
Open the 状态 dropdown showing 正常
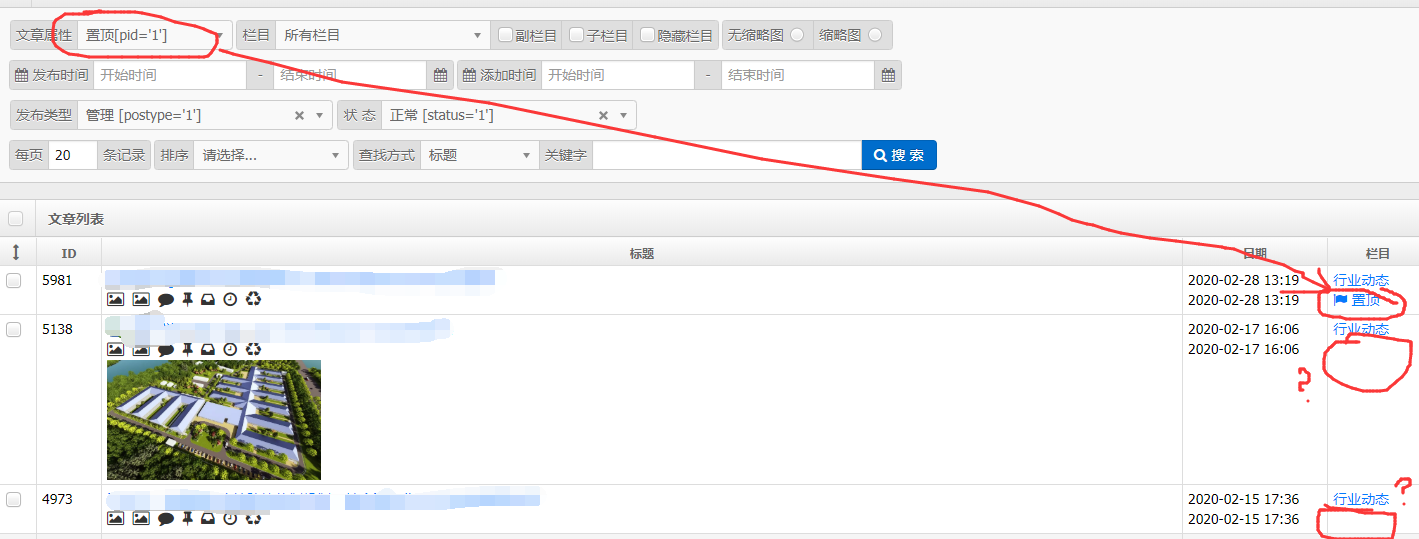pos(509,115)
